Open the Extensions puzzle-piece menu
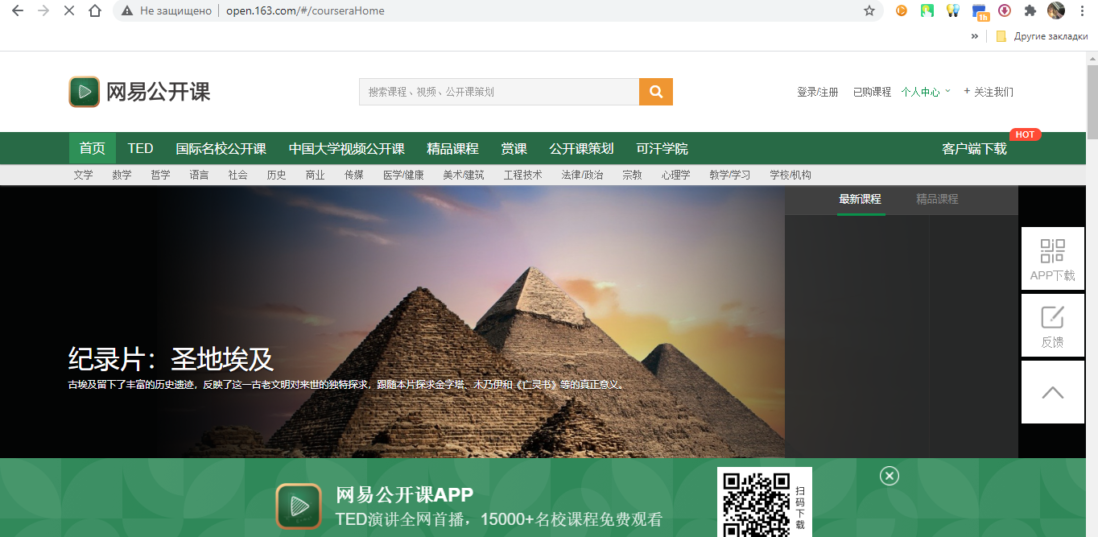Screen dimensions: 1098x537 pos(1030,11)
